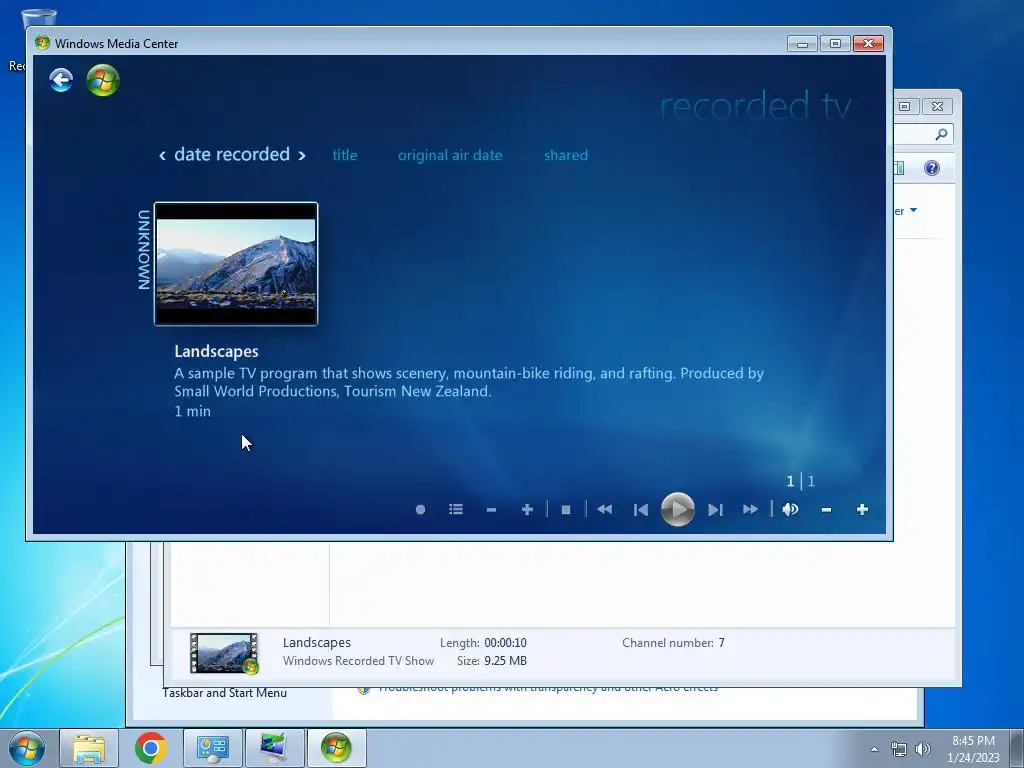Viewport: 1024px width, 768px height.
Task: Select the Landscapes title text
Action: [216, 351]
